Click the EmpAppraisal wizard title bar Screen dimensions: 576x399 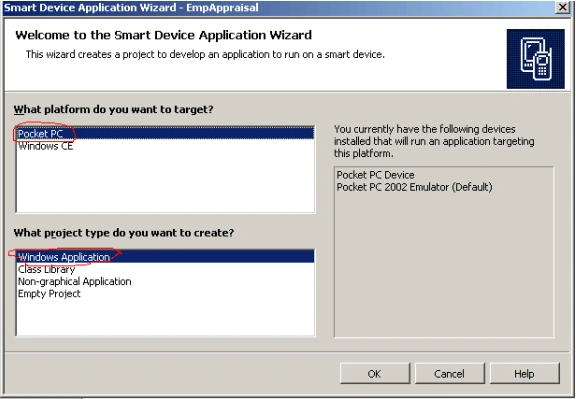point(278,7)
